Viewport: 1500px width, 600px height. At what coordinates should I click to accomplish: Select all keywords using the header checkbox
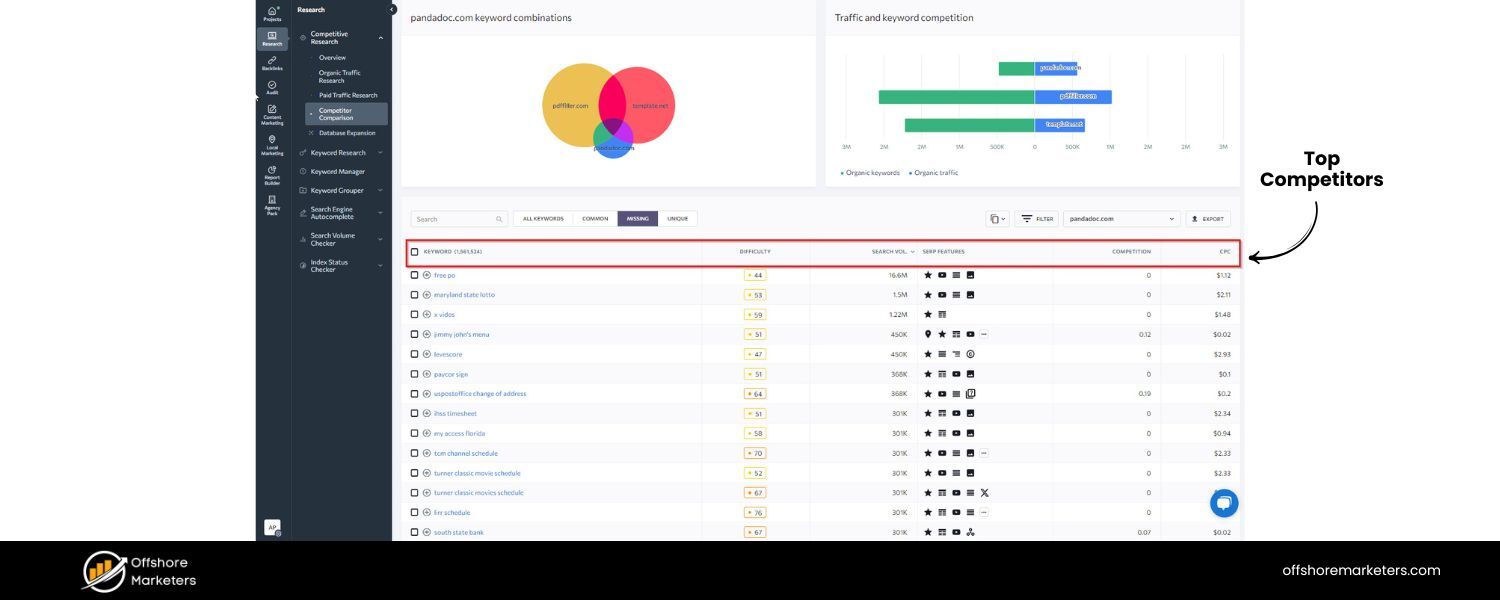414,252
